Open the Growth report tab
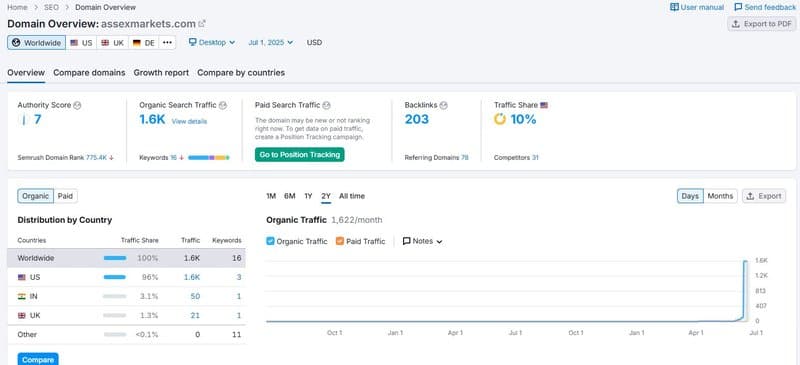800x365 pixels. point(161,73)
